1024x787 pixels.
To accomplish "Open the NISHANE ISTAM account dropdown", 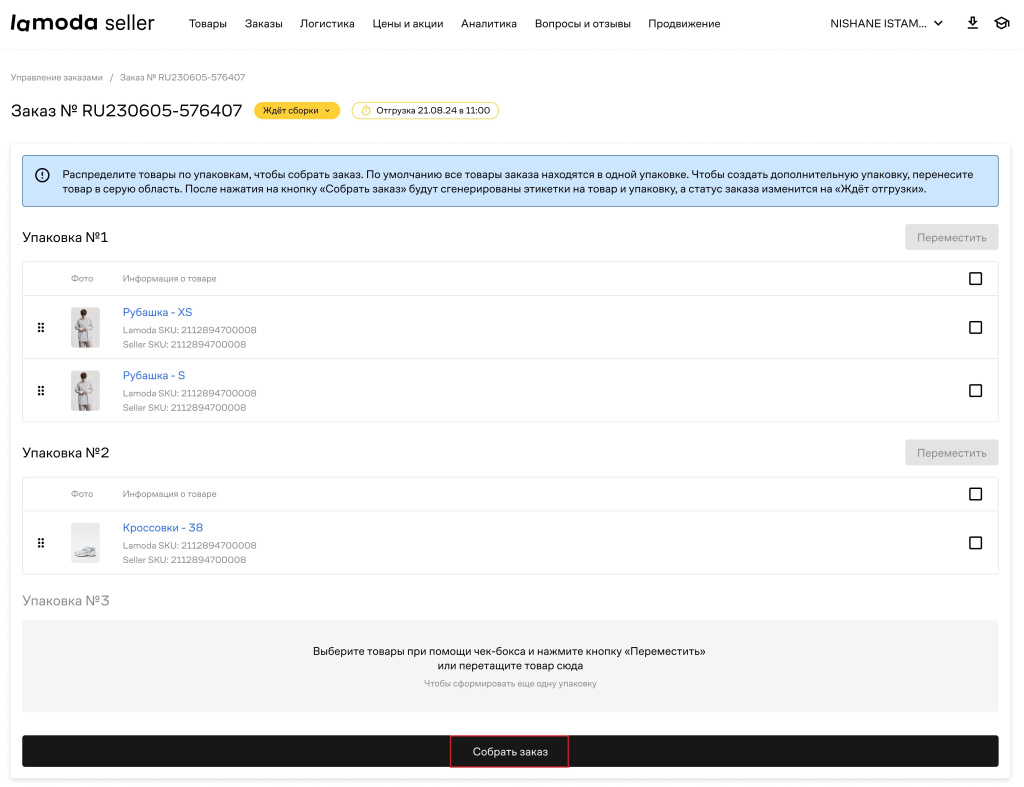I will click(886, 24).
